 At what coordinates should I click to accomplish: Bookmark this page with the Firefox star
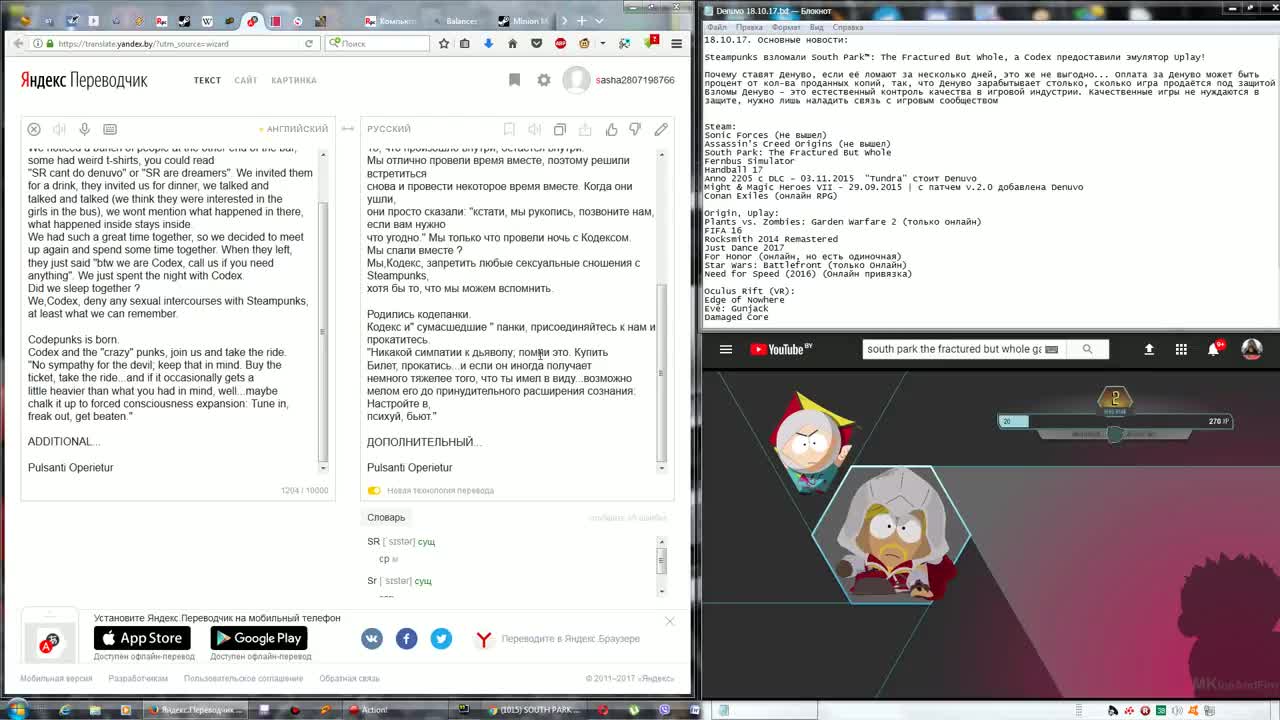point(444,43)
